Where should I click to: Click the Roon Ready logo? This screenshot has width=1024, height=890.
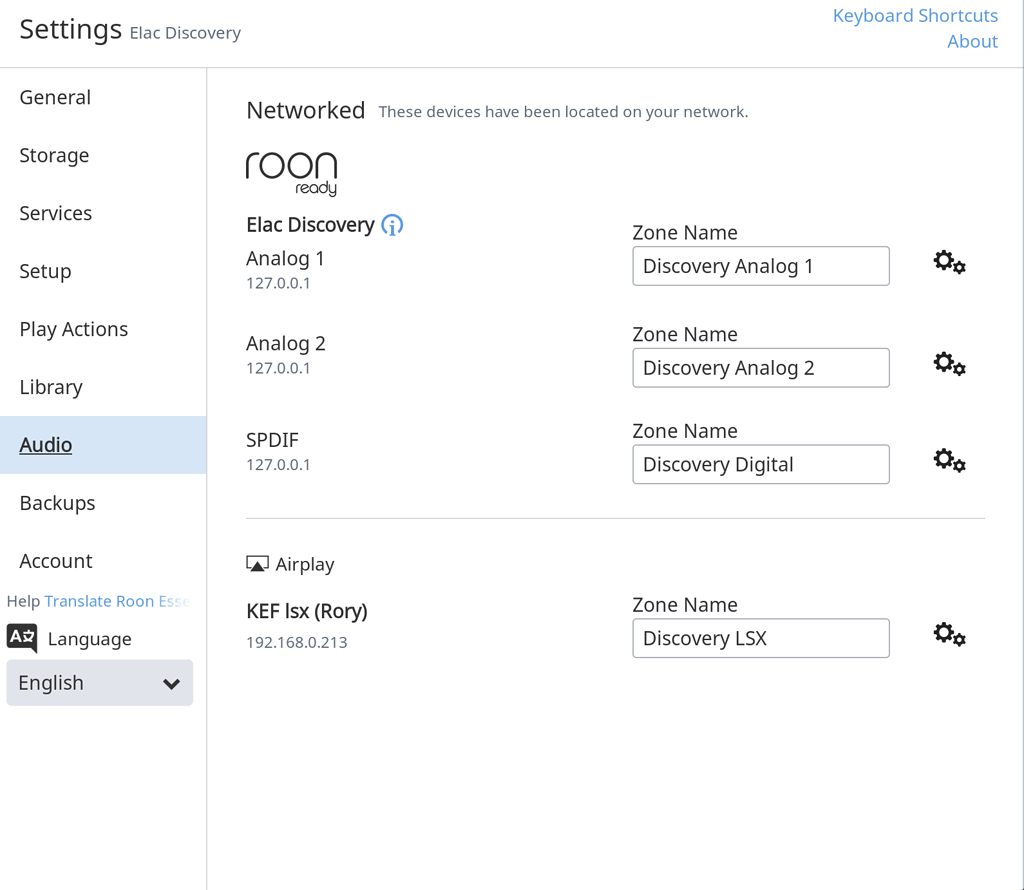[291, 174]
